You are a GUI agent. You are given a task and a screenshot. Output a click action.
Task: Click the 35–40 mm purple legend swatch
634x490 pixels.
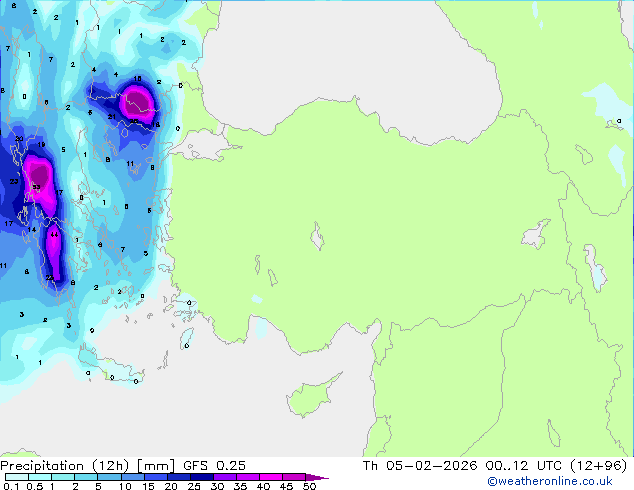248,477
